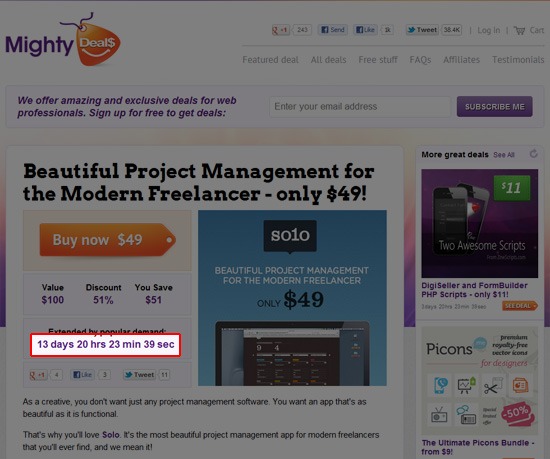Click the Subscribe Me button
The width and height of the screenshot is (550, 459).
coord(495,107)
